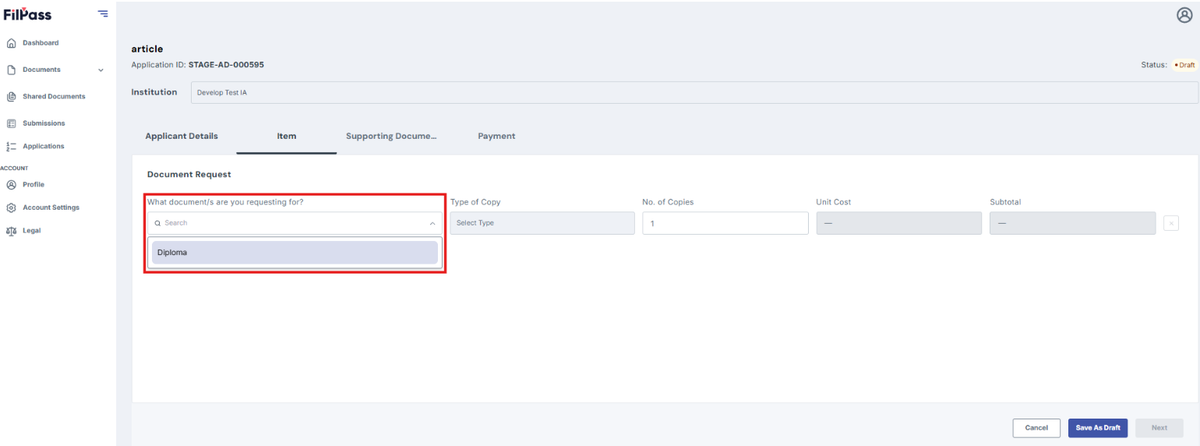Viewport: 1200px width, 446px height.
Task: Click the No. of Copies field
Action: click(x=725, y=223)
